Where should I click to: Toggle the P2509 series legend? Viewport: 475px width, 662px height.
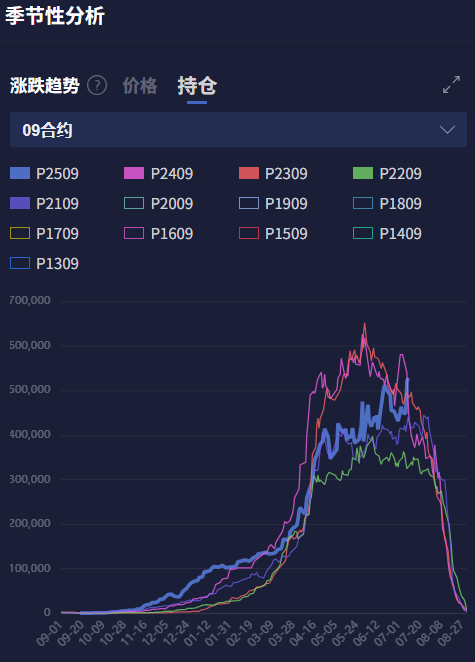[44, 174]
